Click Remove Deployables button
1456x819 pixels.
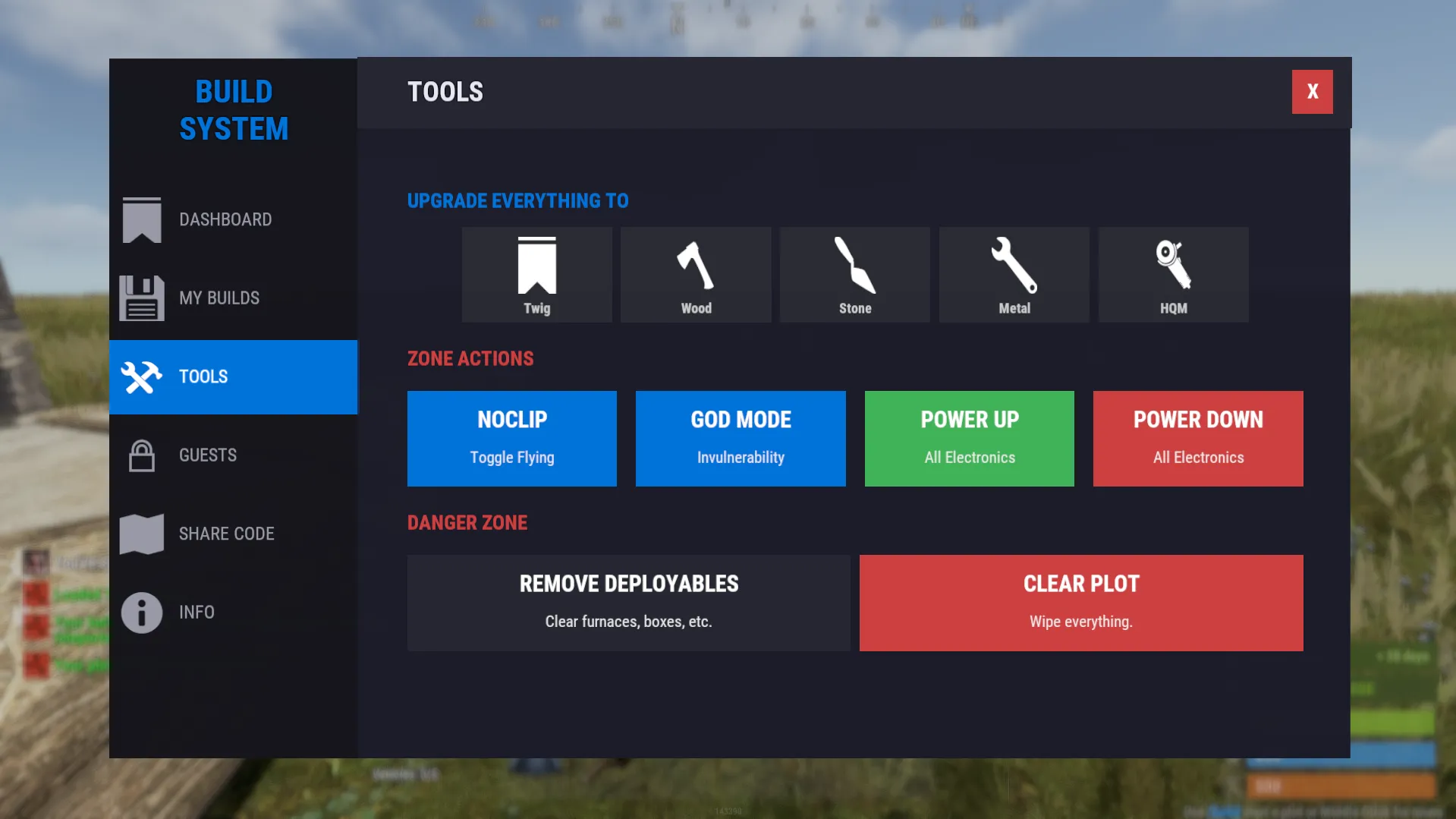pyautogui.click(x=629, y=603)
